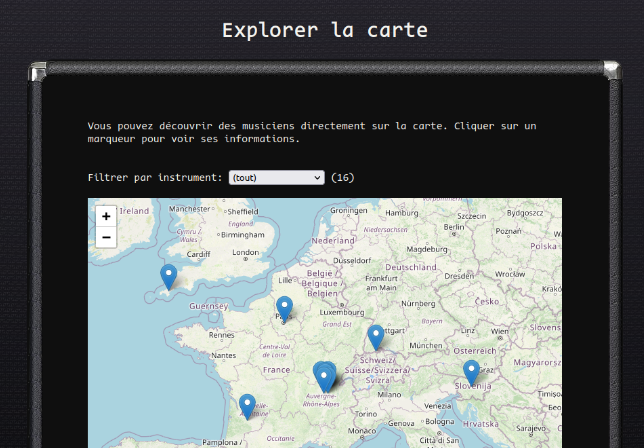Open the instrument filter dropdown
Screen dimensions: 644x448
click(276, 178)
